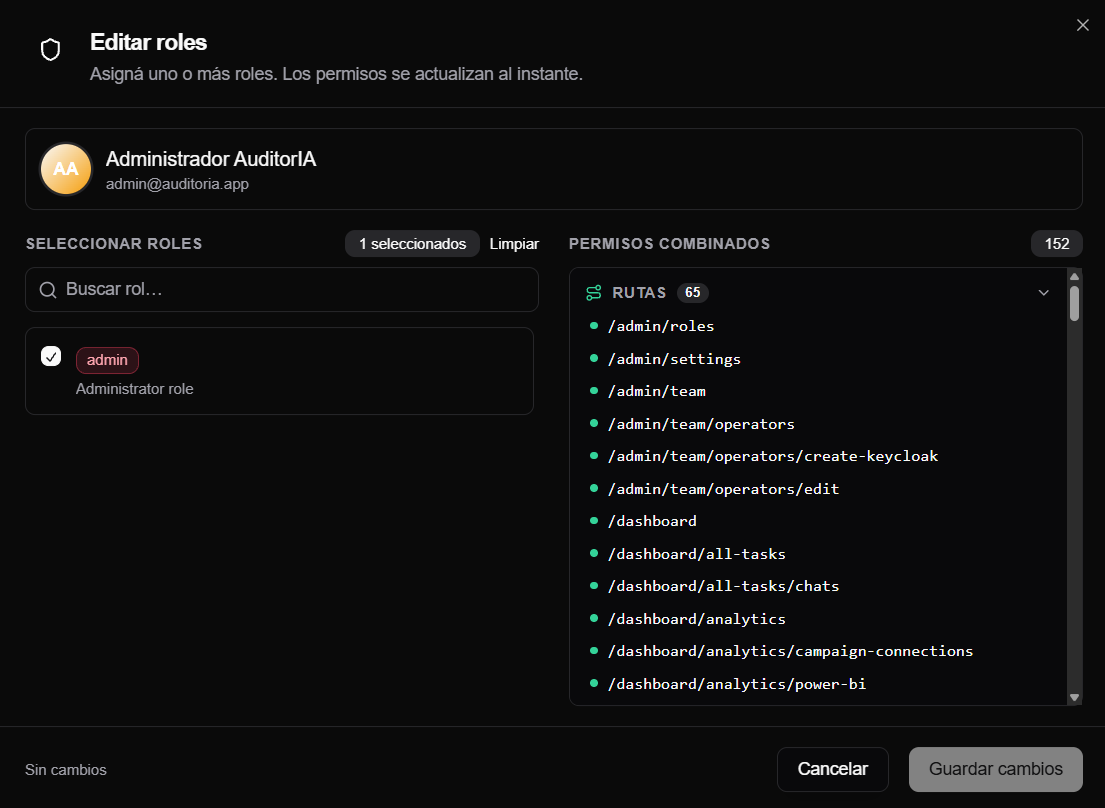The height and width of the screenshot is (808, 1105).
Task: Select the /admin/team/operators/create-keycloak route
Action: (772, 456)
